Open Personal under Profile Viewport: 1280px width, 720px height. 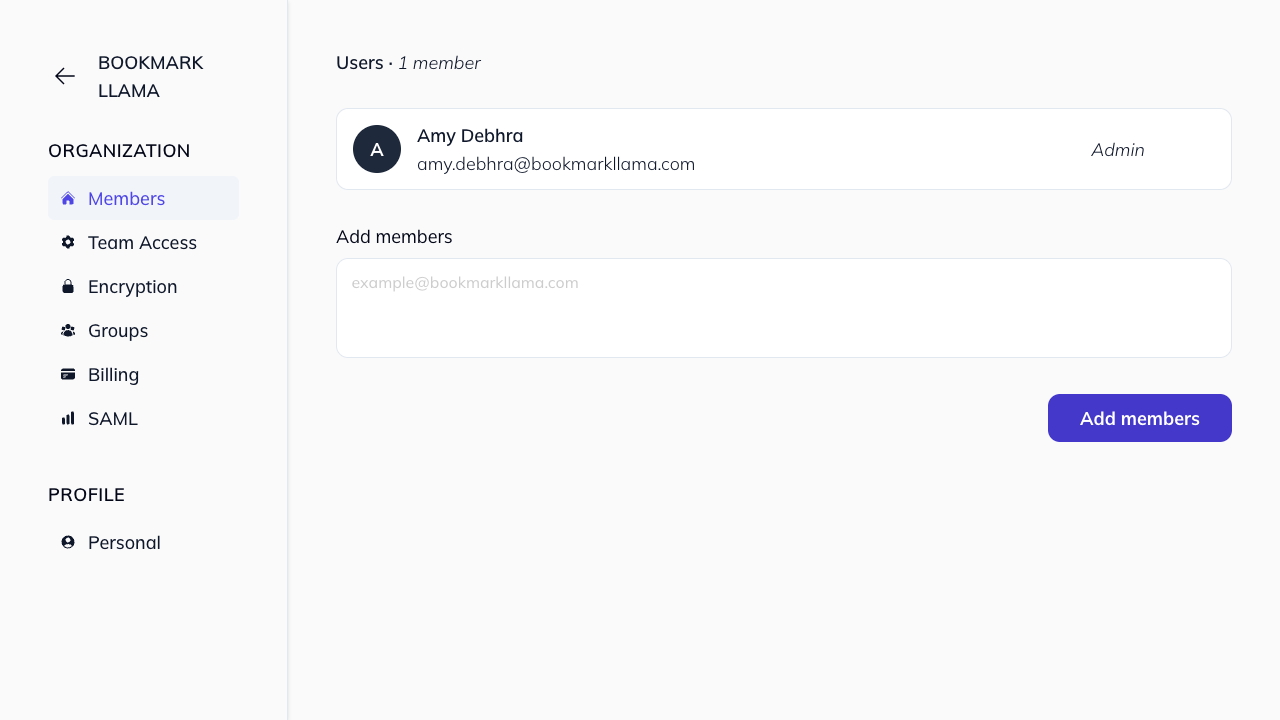(124, 542)
